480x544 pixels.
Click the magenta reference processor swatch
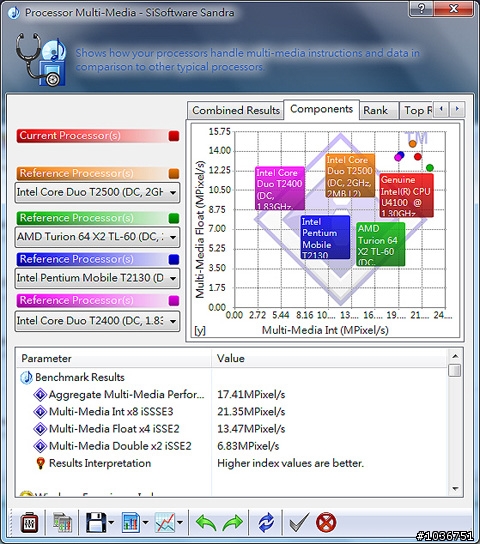[x=174, y=300]
